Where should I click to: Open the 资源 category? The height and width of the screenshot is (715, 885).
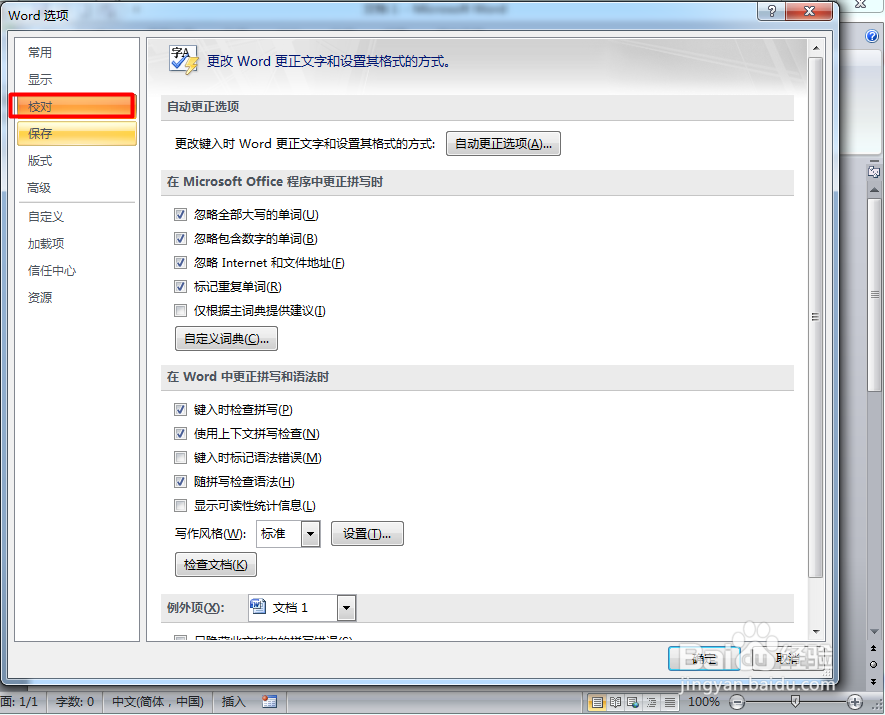click(40, 297)
